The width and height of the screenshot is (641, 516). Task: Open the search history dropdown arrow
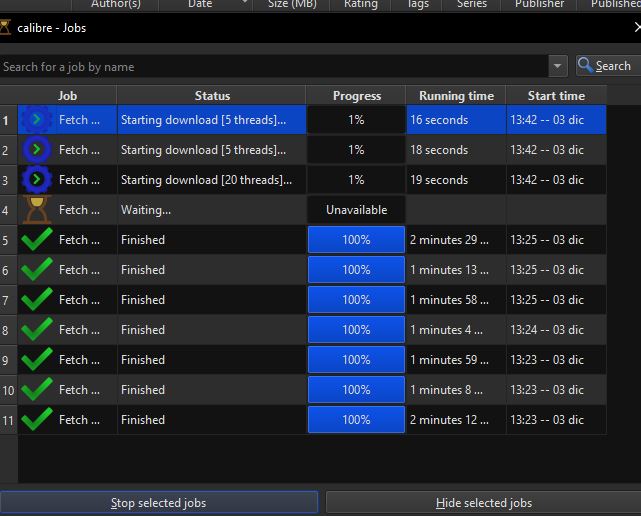click(557, 66)
